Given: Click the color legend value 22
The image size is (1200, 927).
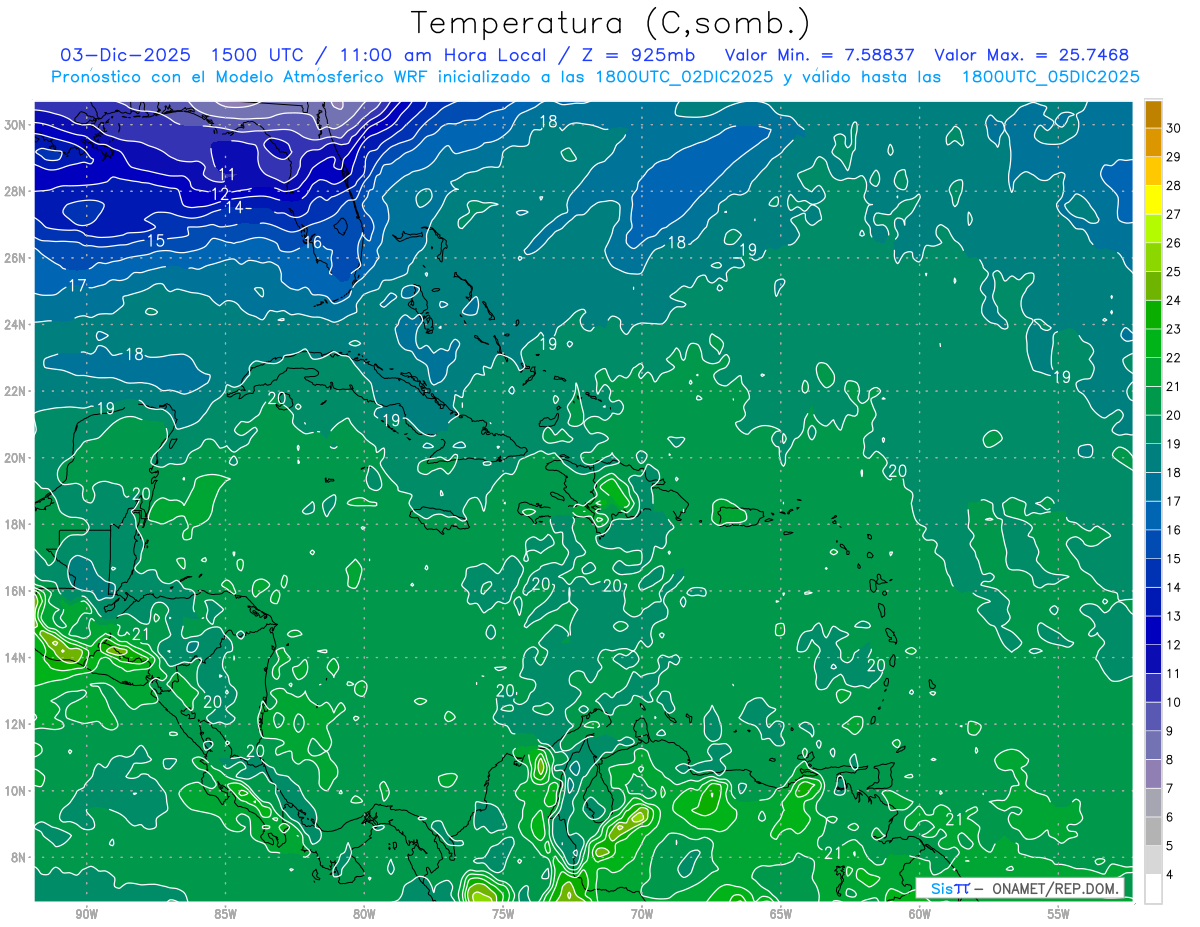Looking at the screenshot, I should coord(1174,357).
